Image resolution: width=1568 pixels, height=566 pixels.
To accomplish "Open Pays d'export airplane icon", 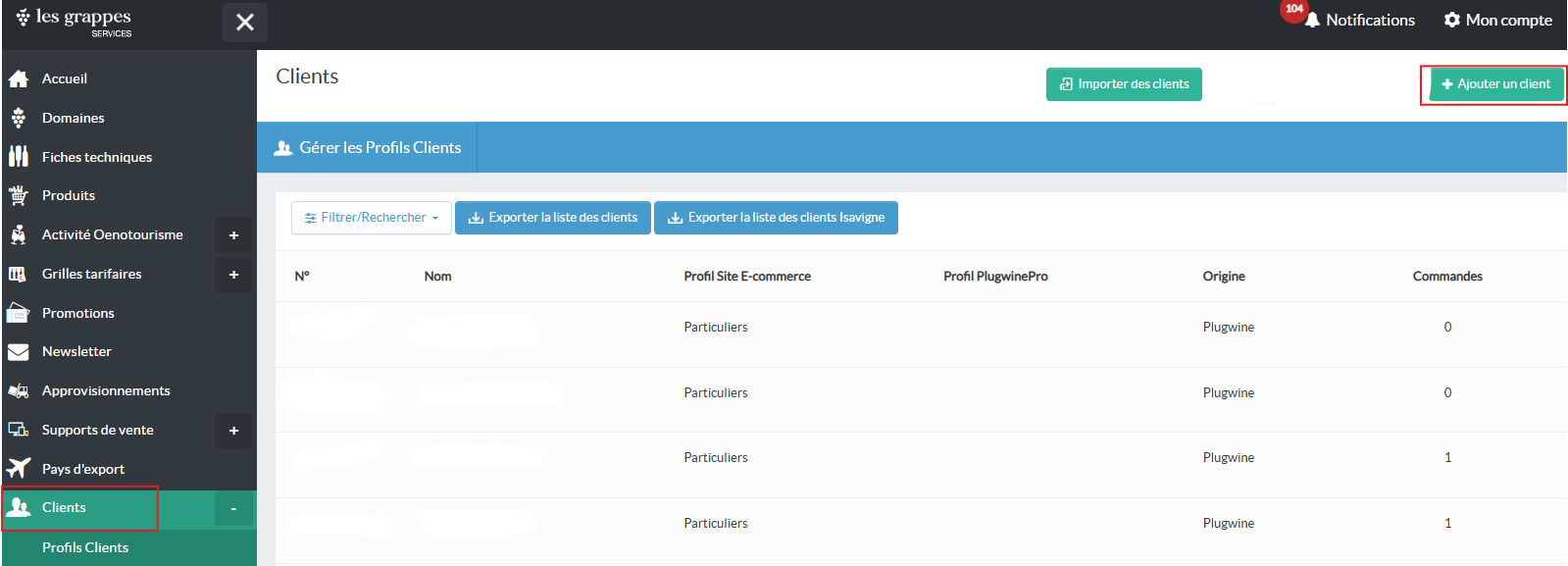I will point(19,469).
